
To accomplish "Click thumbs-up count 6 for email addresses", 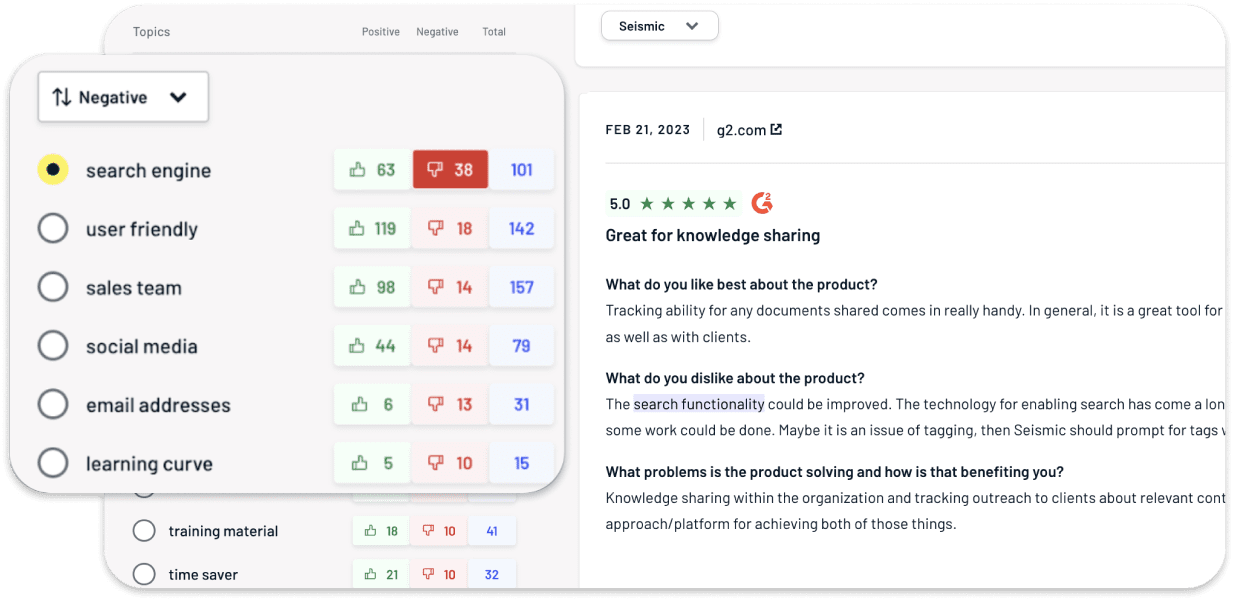I will (x=372, y=405).
